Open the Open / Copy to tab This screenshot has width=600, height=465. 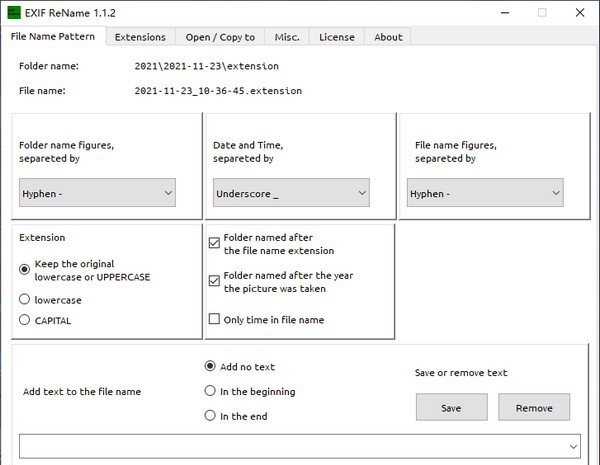pos(220,37)
